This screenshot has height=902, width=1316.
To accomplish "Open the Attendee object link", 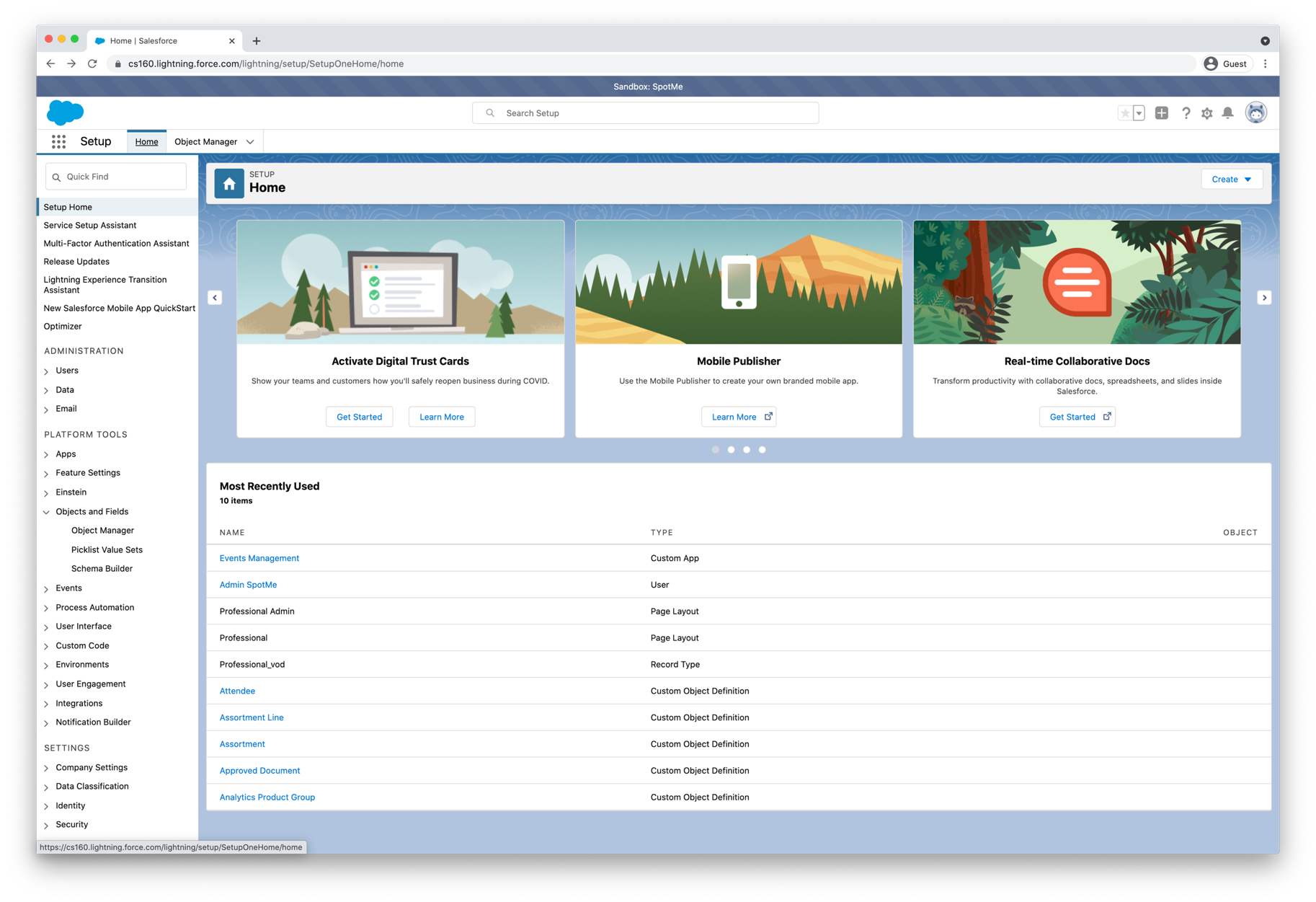I will [x=237, y=691].
